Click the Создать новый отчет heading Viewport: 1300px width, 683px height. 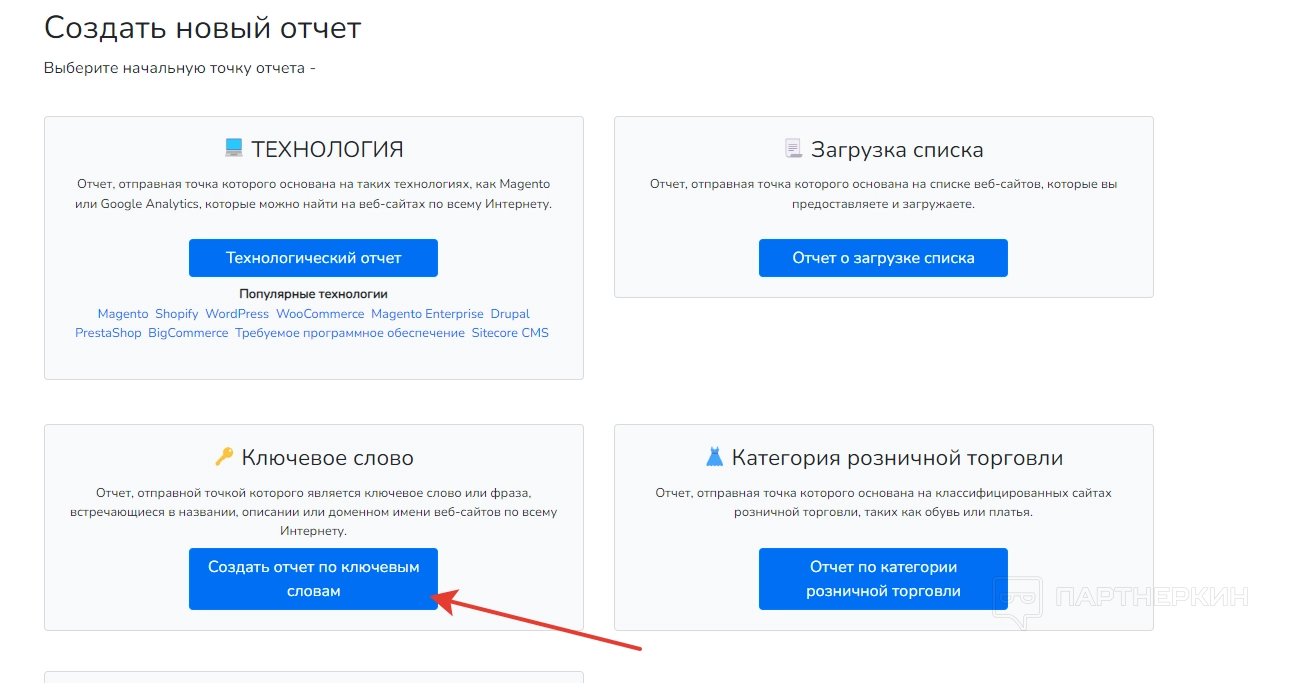(202, 28)
